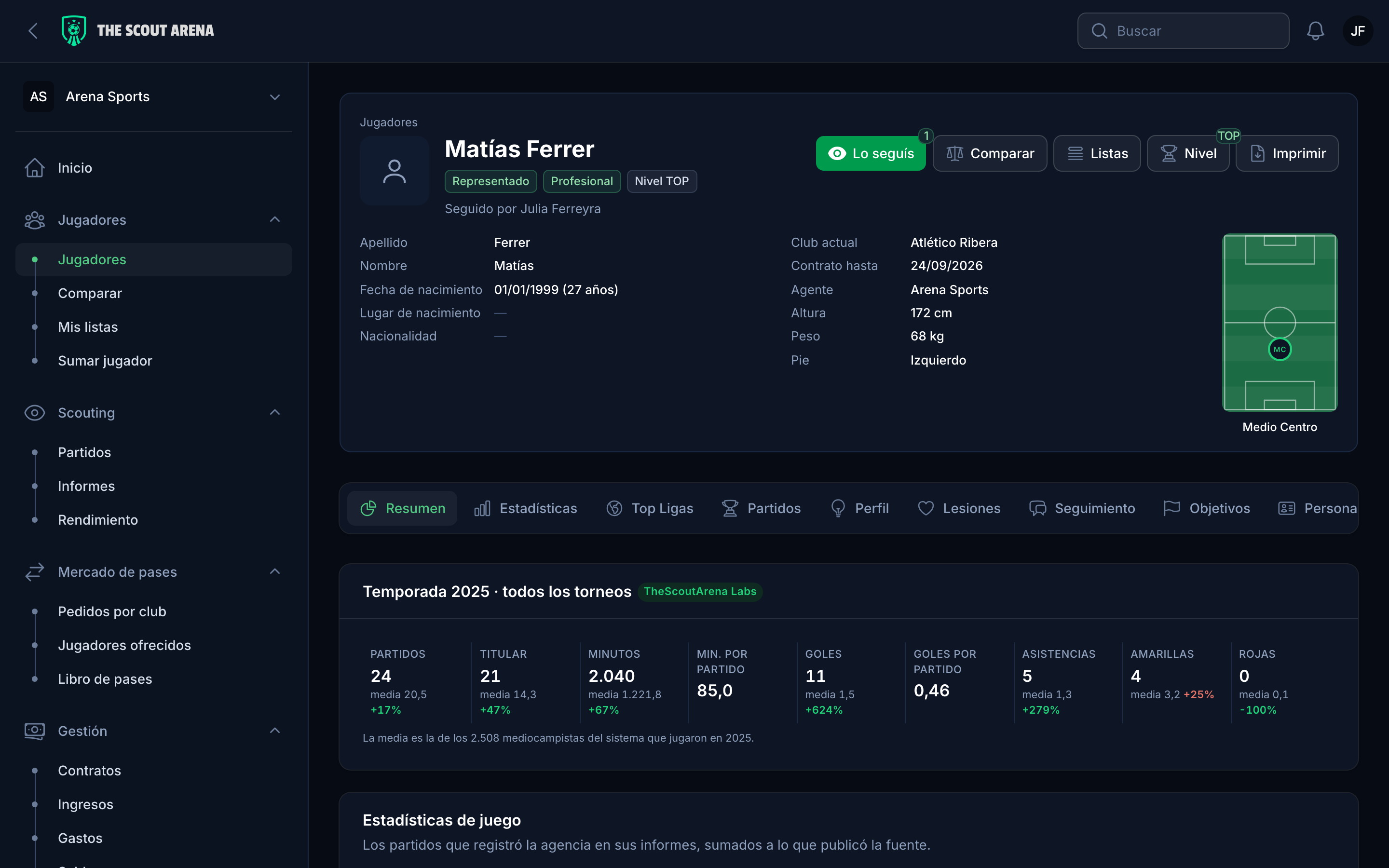
Task: Click the trophy icon beside Partidos tab
Action: coord(730,509)
